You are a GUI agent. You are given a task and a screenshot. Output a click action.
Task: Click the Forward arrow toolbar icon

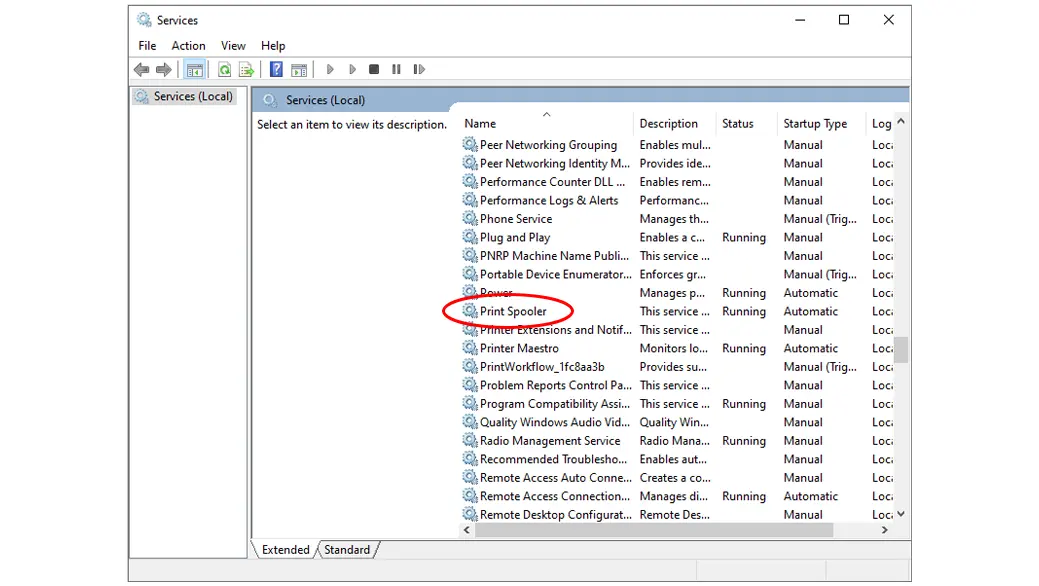click(x=163, y=70)
